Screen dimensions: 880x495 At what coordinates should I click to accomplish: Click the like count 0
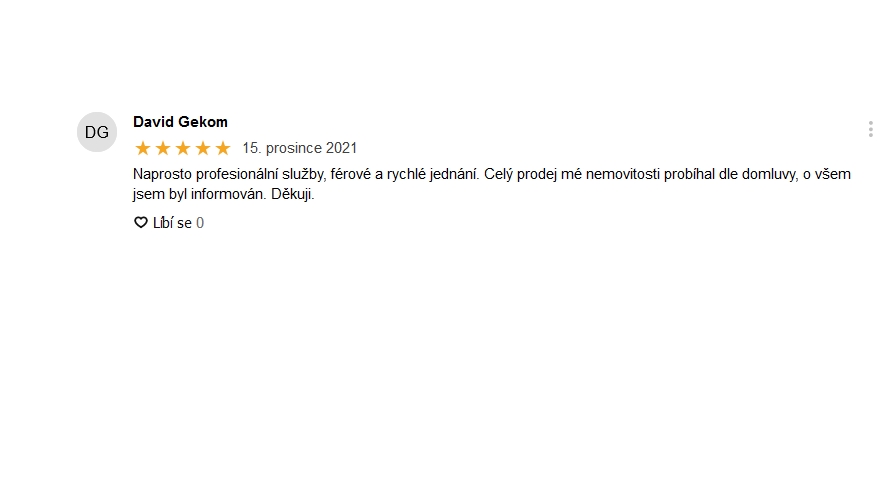pyautogui.click(x=200, y=223)
